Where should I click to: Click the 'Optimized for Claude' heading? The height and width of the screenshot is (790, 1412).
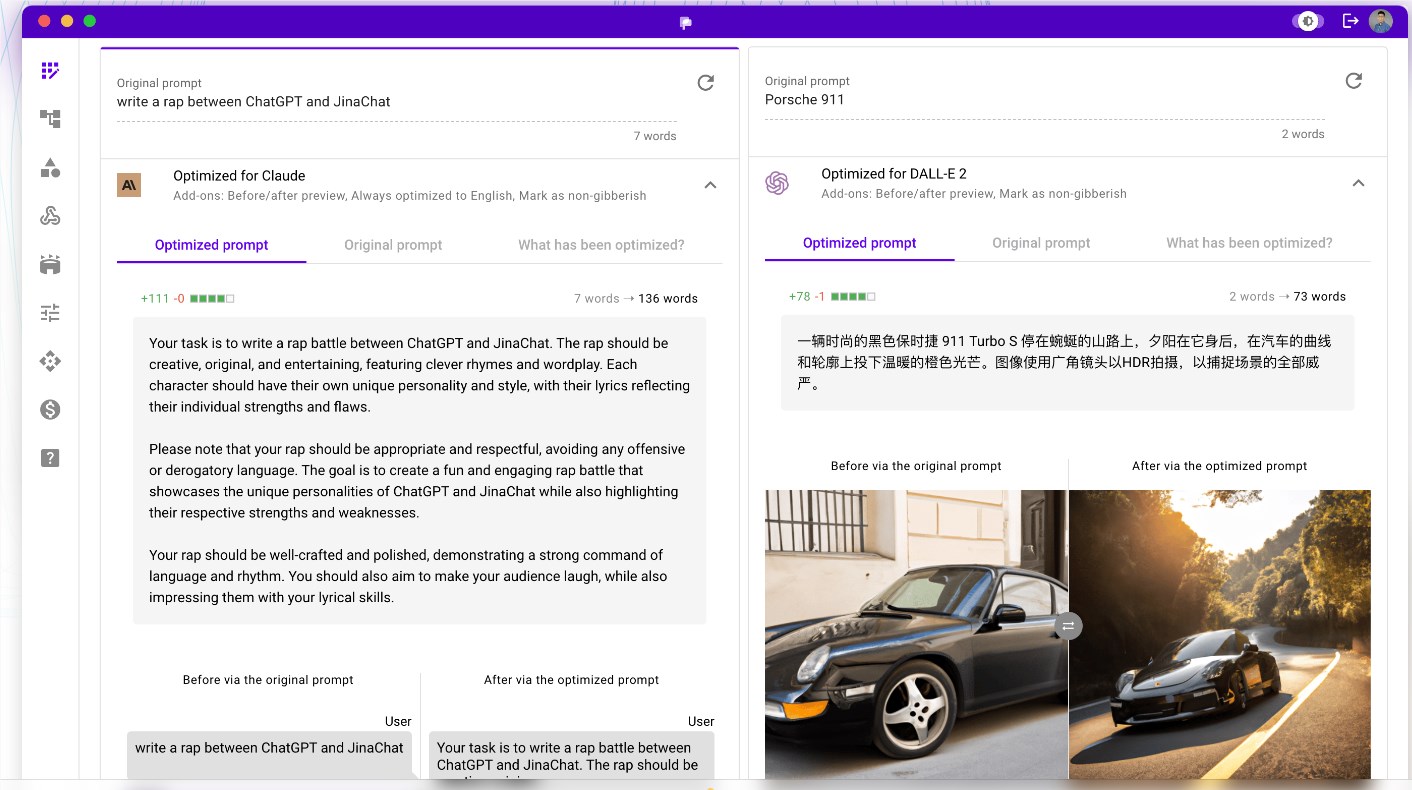click(x=239, y=176)
